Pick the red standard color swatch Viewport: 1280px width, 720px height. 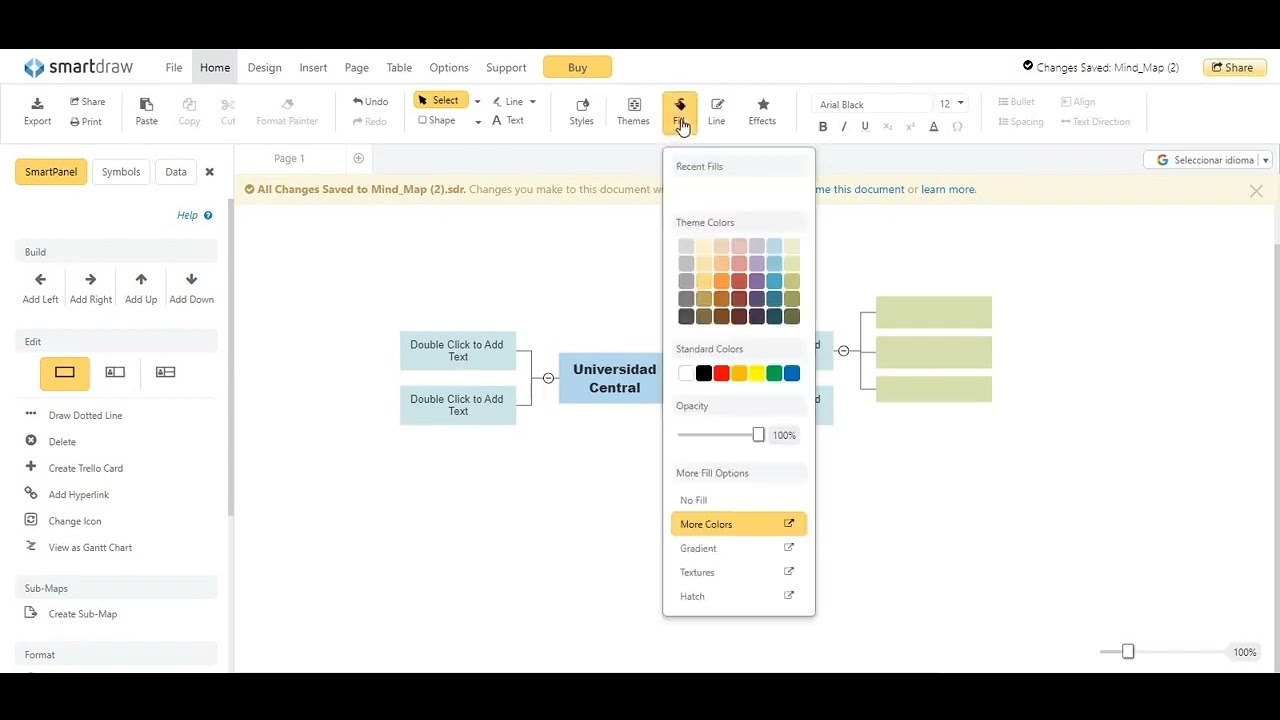click(721, 373)
